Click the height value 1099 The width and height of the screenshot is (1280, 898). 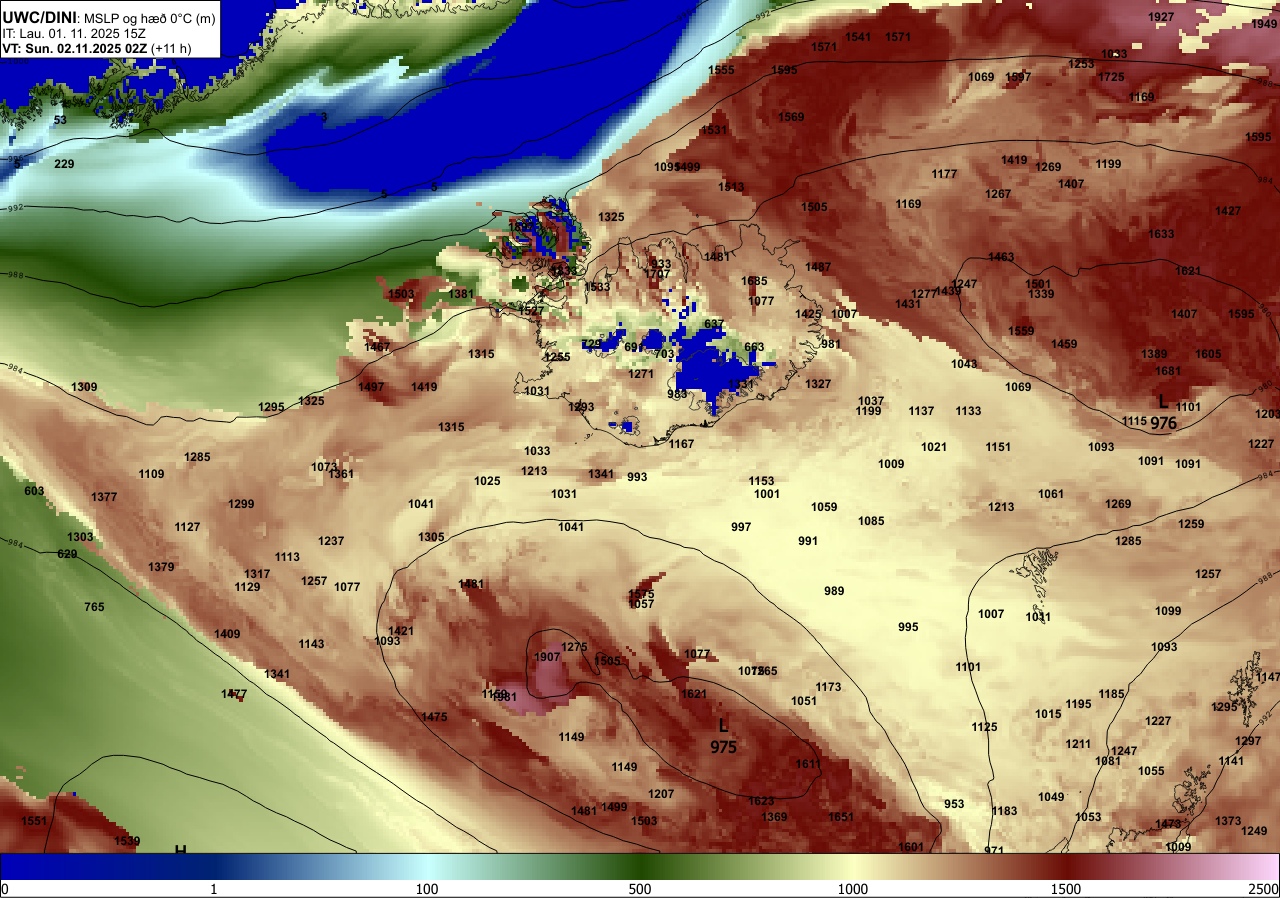coord(1168,611)
